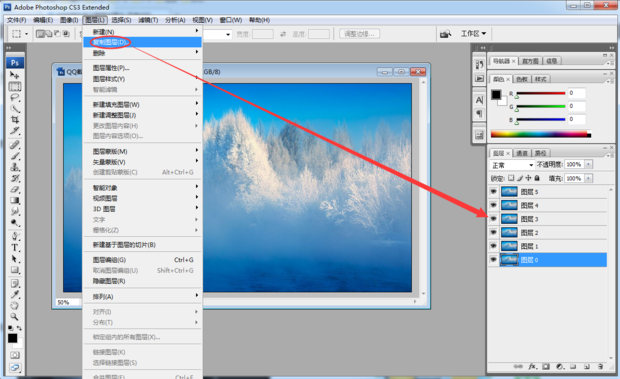The height and width of the screenshot is (379, 620).
Task: Toggle Quick Mask mode icon
Action: pyautogui.click(x=15, y=355)
